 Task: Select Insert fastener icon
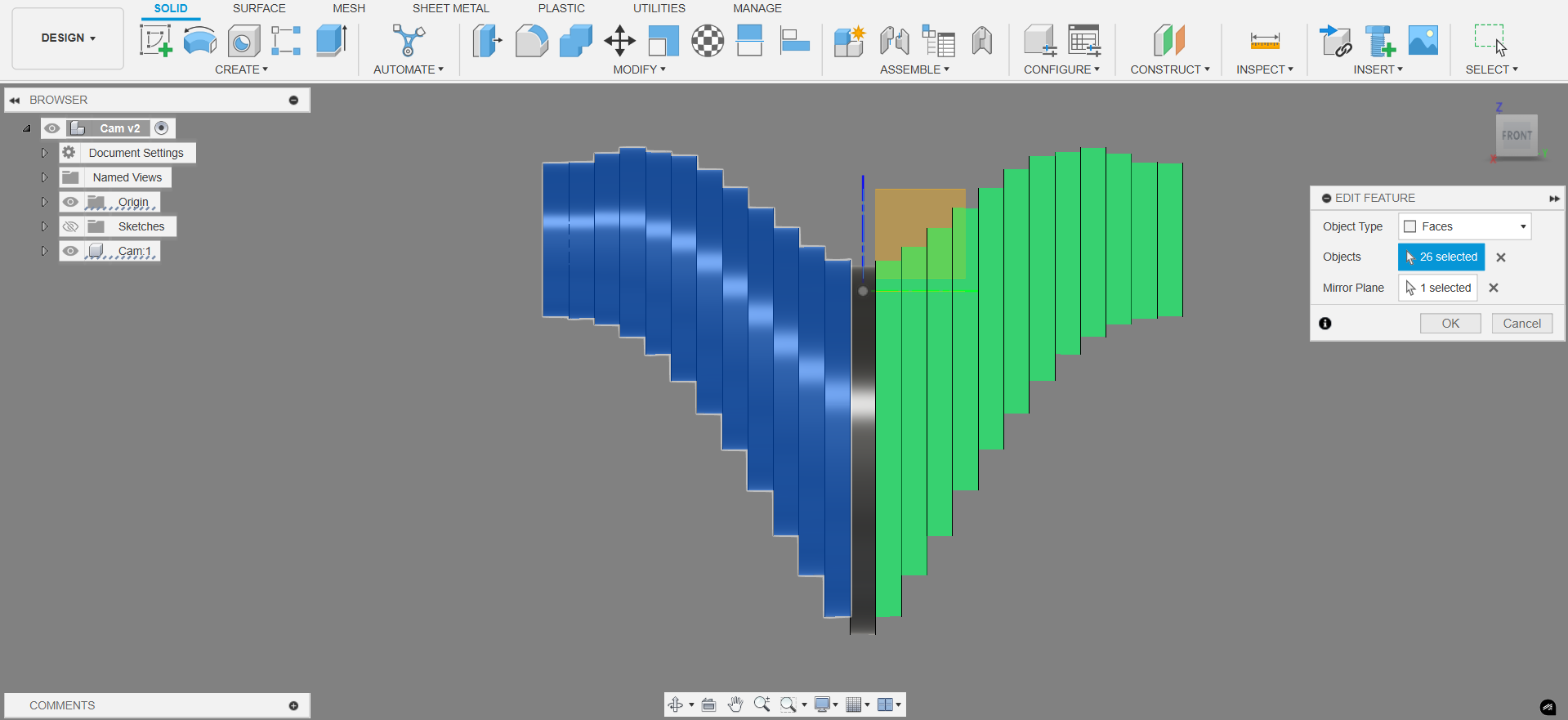[1379, 40]
